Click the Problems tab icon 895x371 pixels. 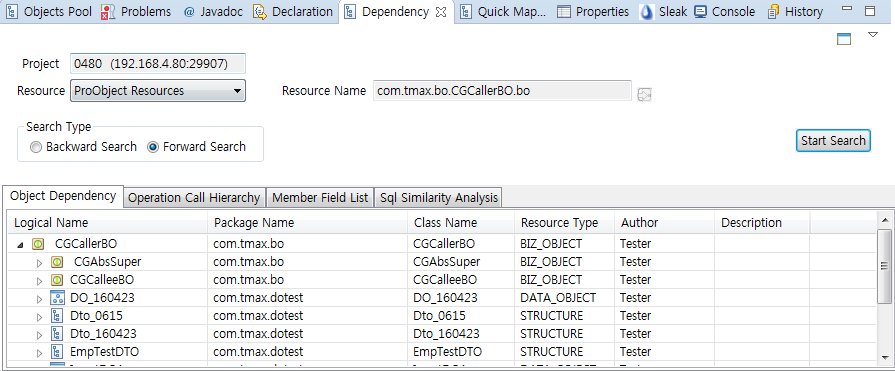107,12
